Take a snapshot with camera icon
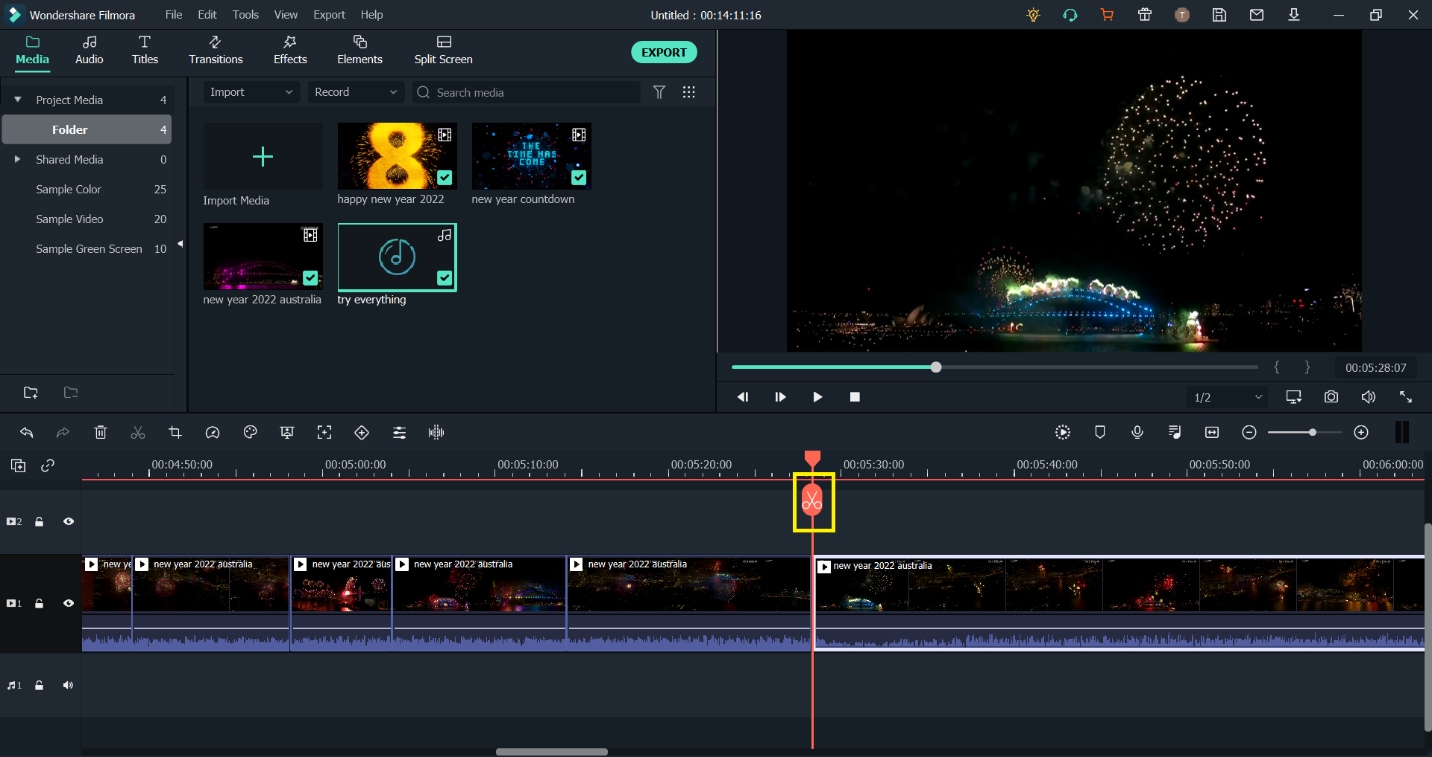 point(1331,397)
